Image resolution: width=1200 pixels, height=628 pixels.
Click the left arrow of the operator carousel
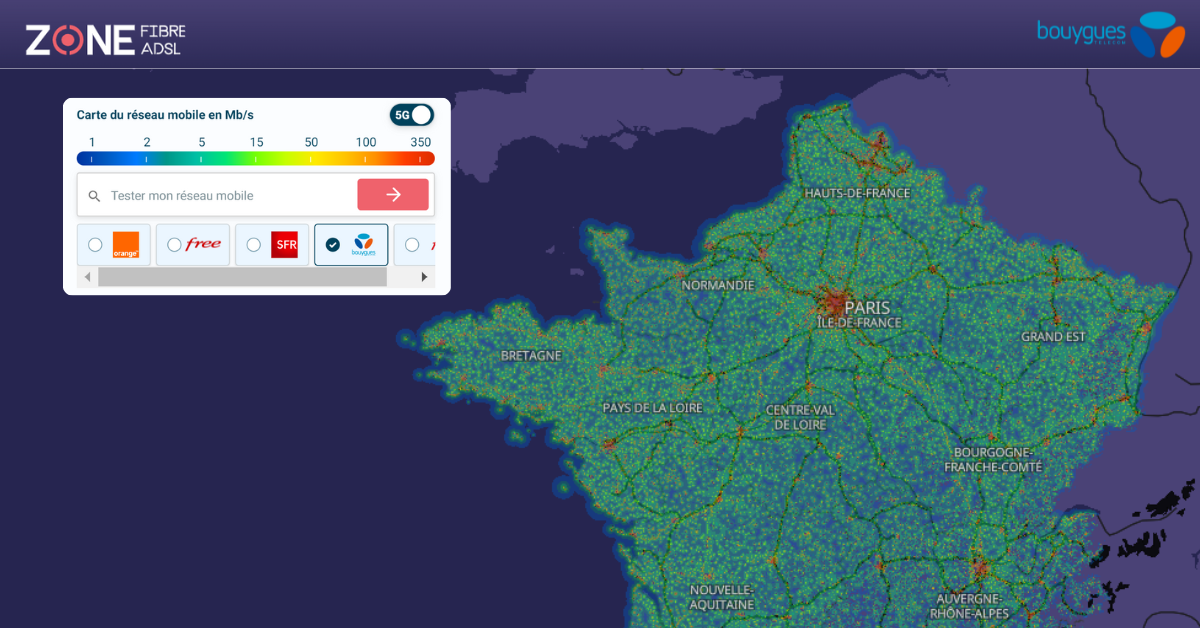point(88,276)
